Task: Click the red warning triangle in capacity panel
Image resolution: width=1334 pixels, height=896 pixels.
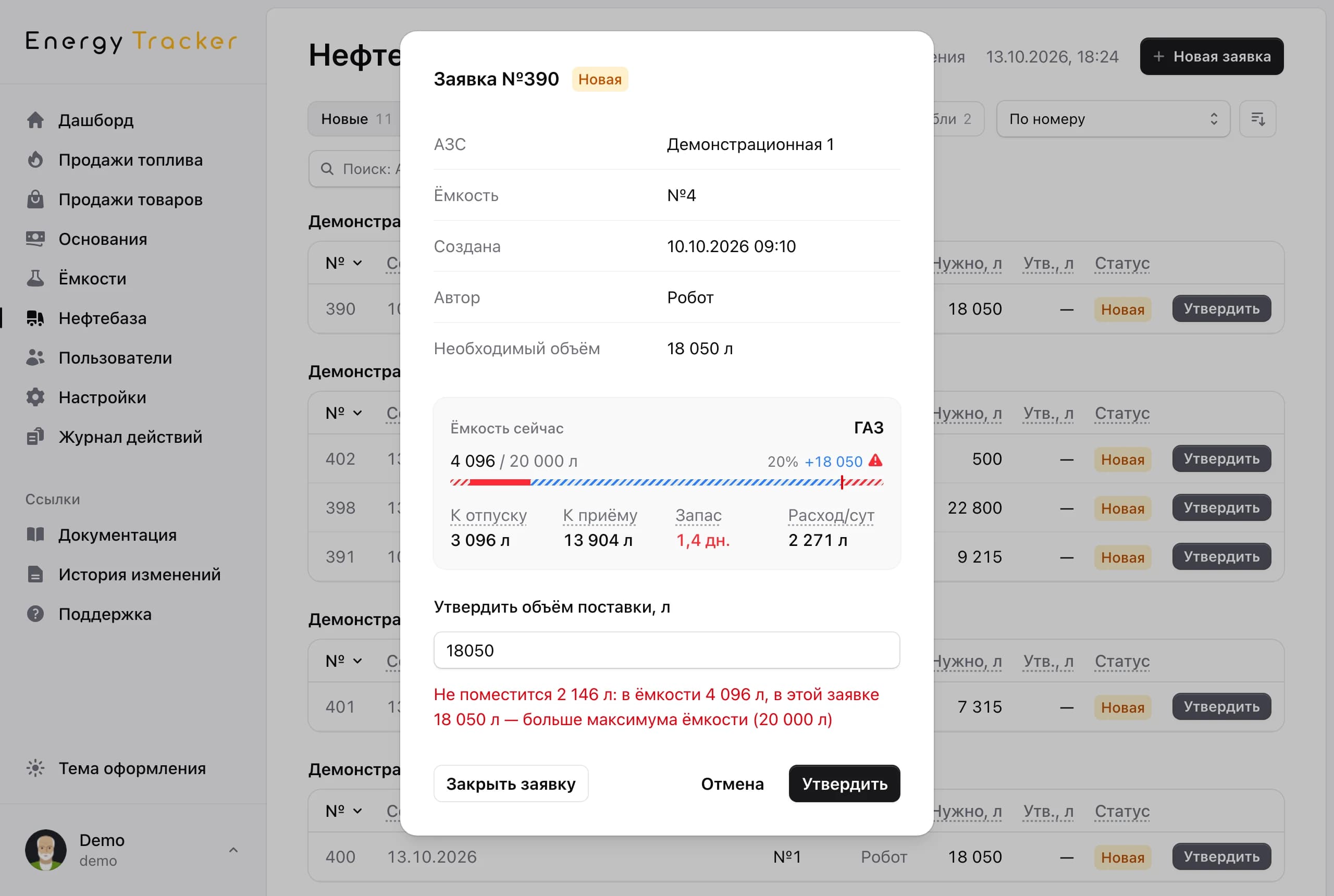Action: [875, 461]
